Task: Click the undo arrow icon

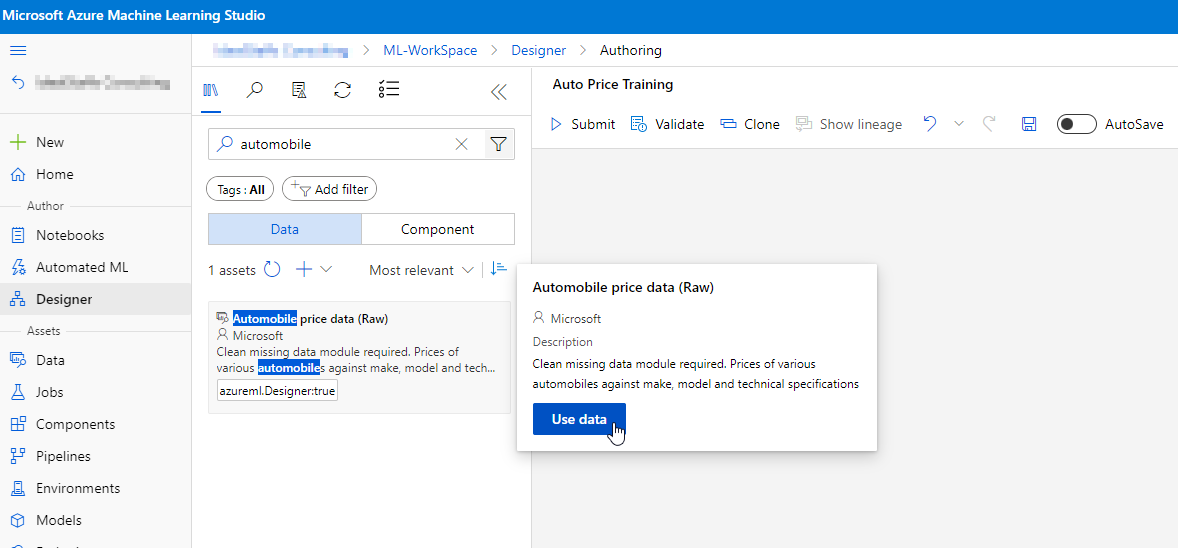Action: coord(930,124)
